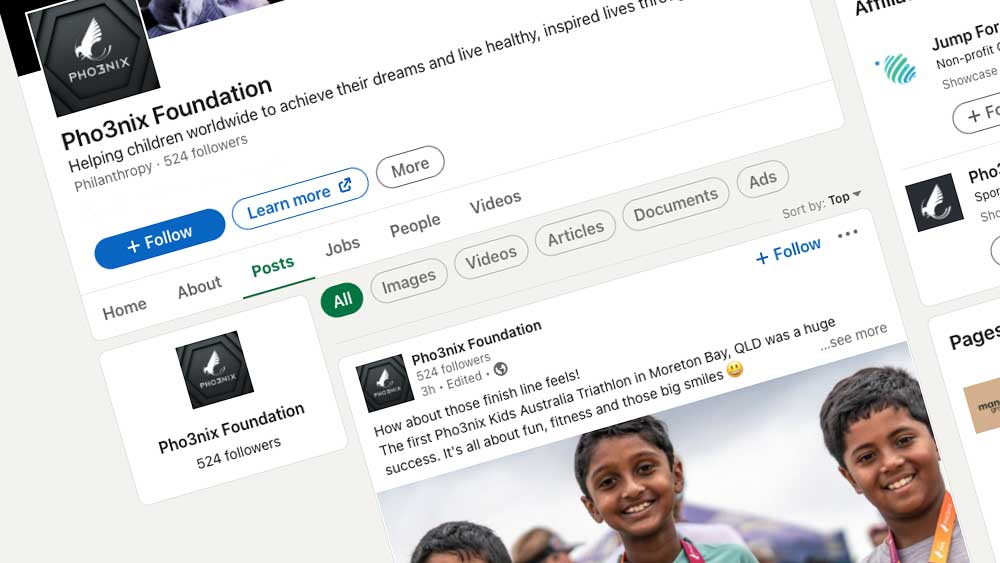Click the globe visibility icon on post
1000x563 pixels.
pos(501,369)
